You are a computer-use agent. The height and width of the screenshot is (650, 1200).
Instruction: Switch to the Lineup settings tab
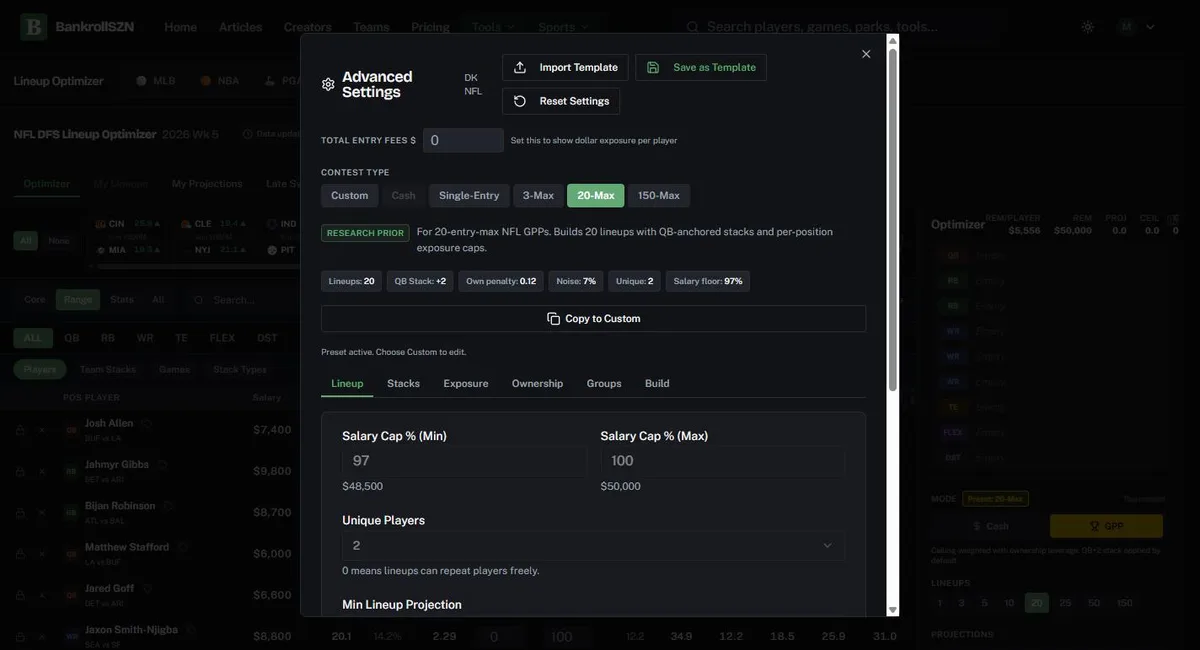click(347, 384)
